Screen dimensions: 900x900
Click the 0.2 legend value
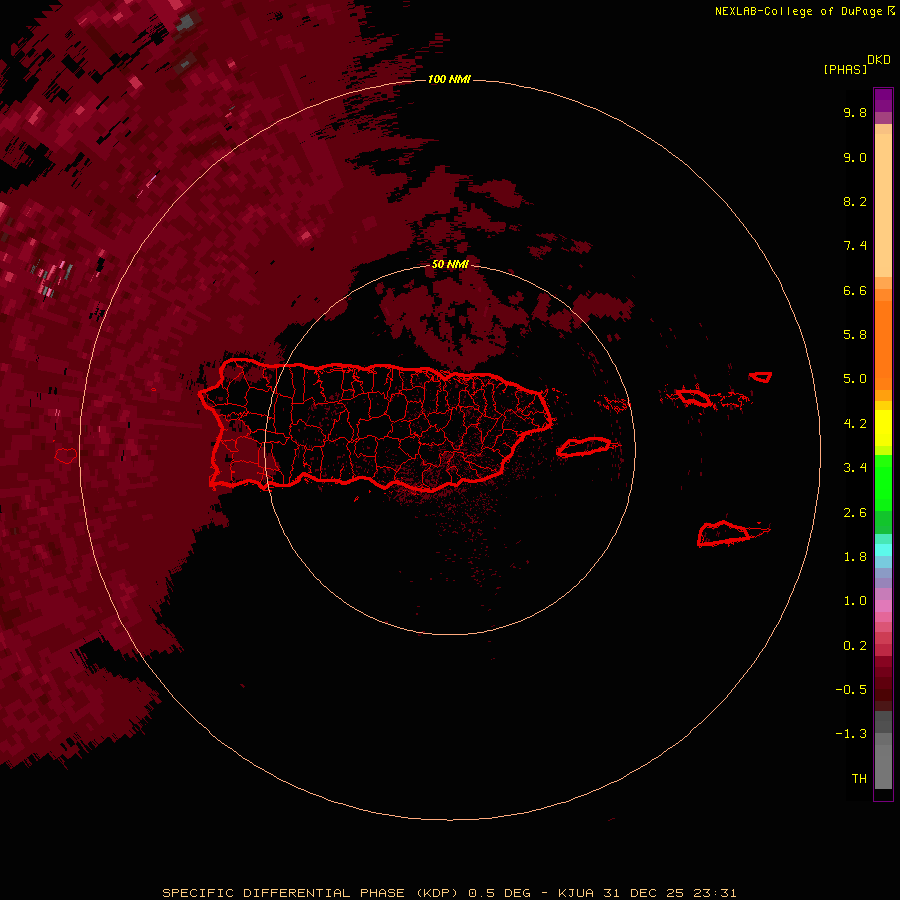click(855, 646)
